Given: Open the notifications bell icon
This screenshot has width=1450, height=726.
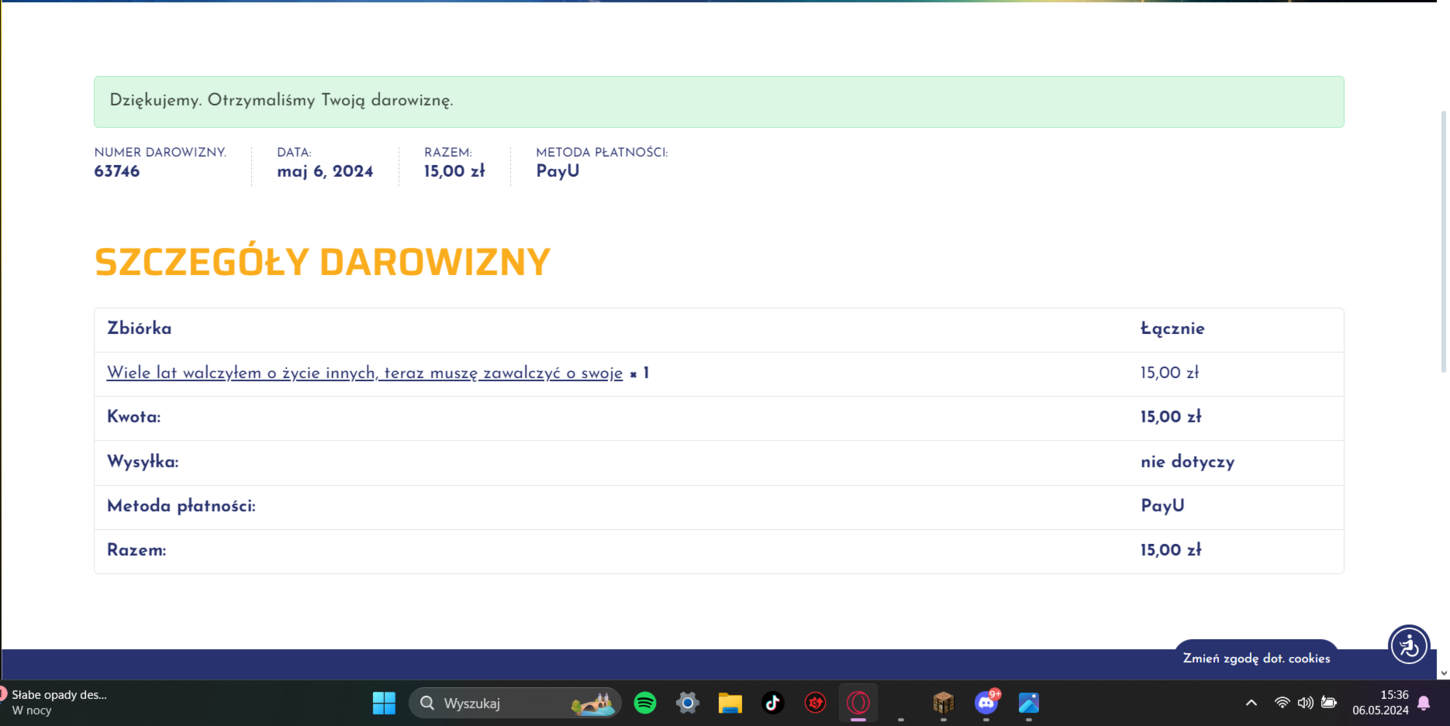Looking at the screenshot, I should tap(1424, 703).
